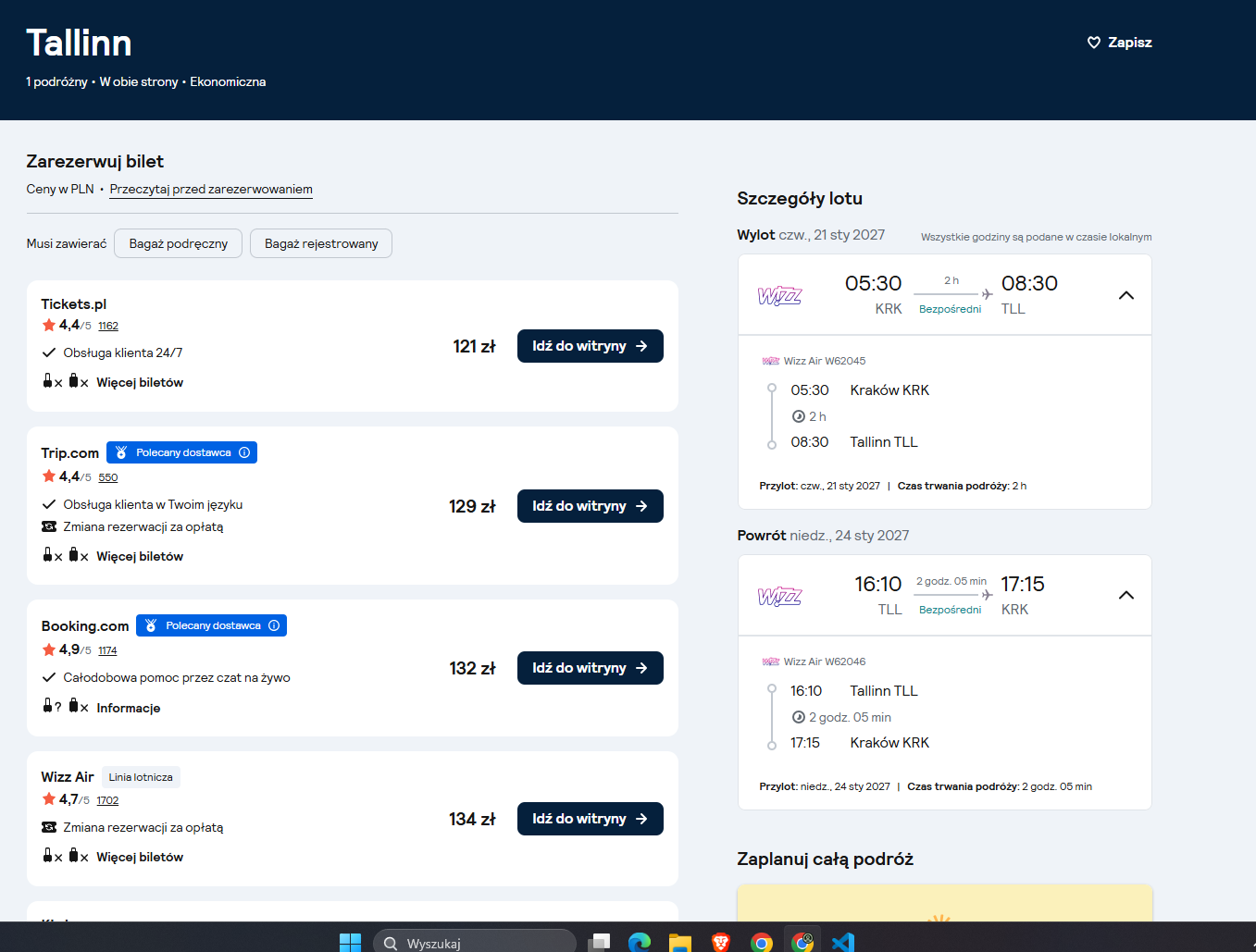Go to Tickets.pl site for 121 zł
This screenshot has height=952, width=1256.
(591, 346)
